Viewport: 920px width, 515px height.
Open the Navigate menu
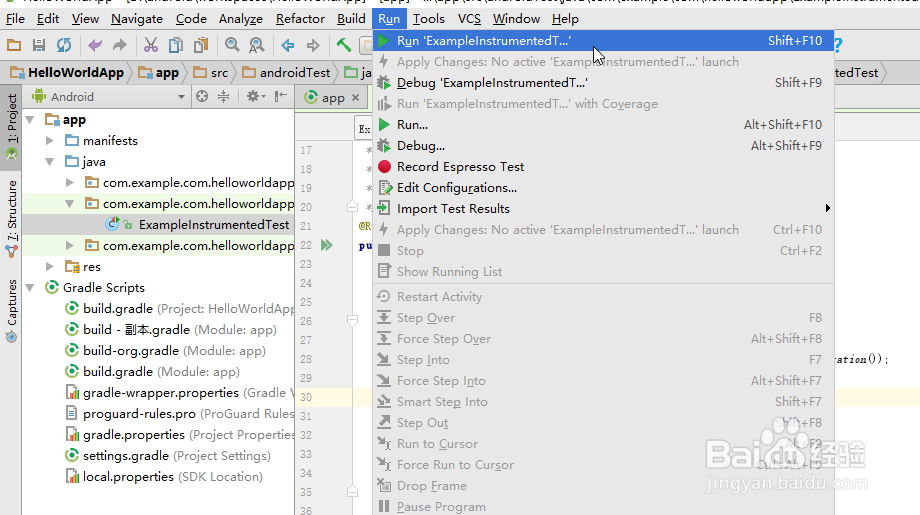point(137,19)
